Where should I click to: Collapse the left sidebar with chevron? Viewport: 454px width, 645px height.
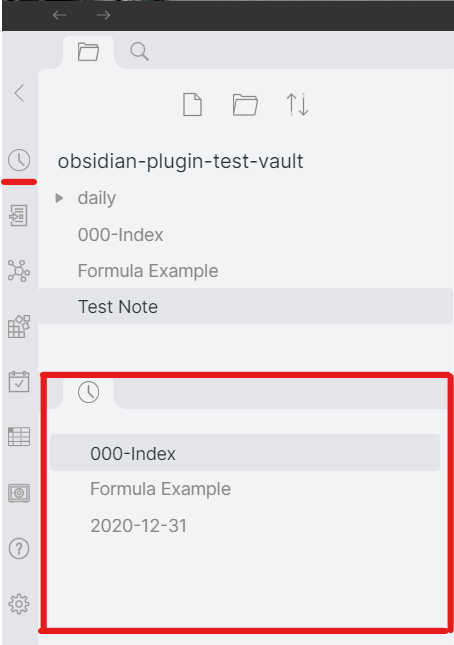pyautogui.click(x=19, y=93)
